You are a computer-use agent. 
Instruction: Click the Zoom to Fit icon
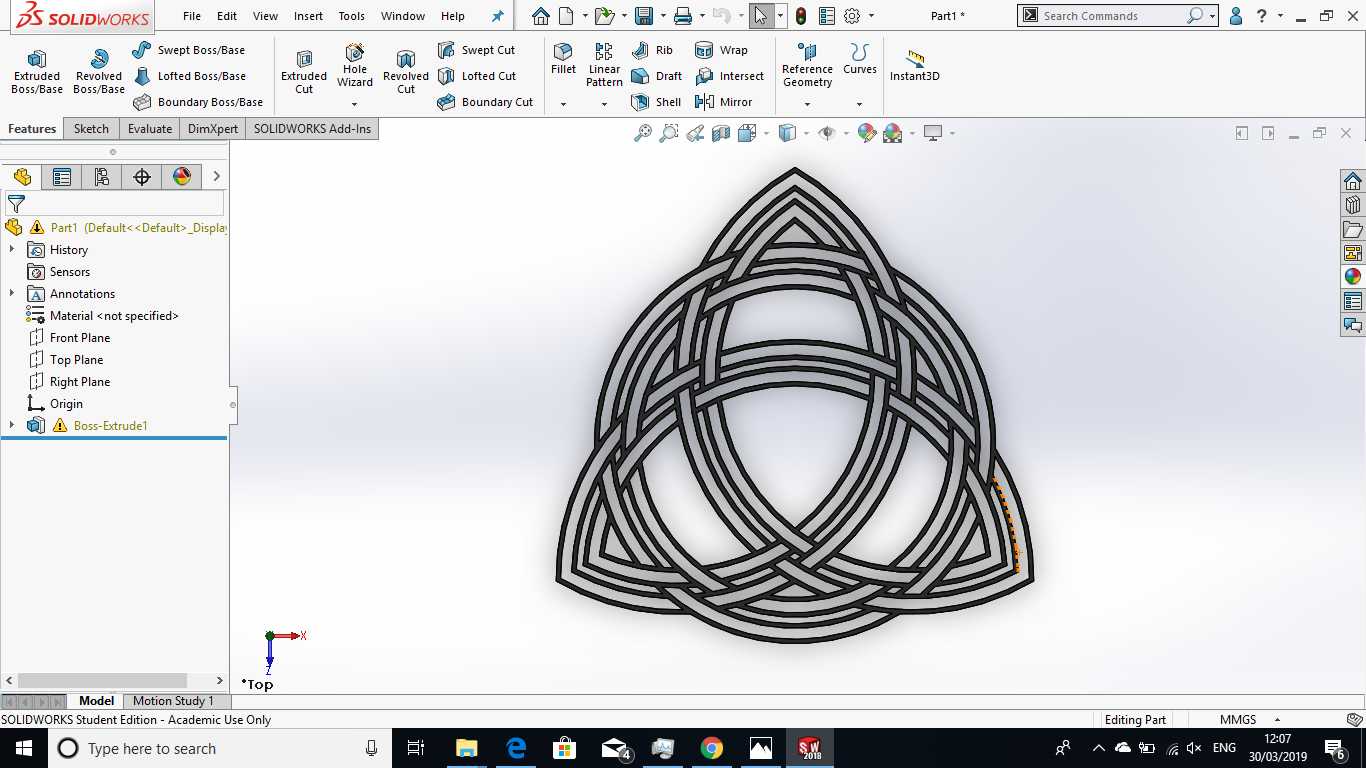pyautogui.click(x=643, y=133)
